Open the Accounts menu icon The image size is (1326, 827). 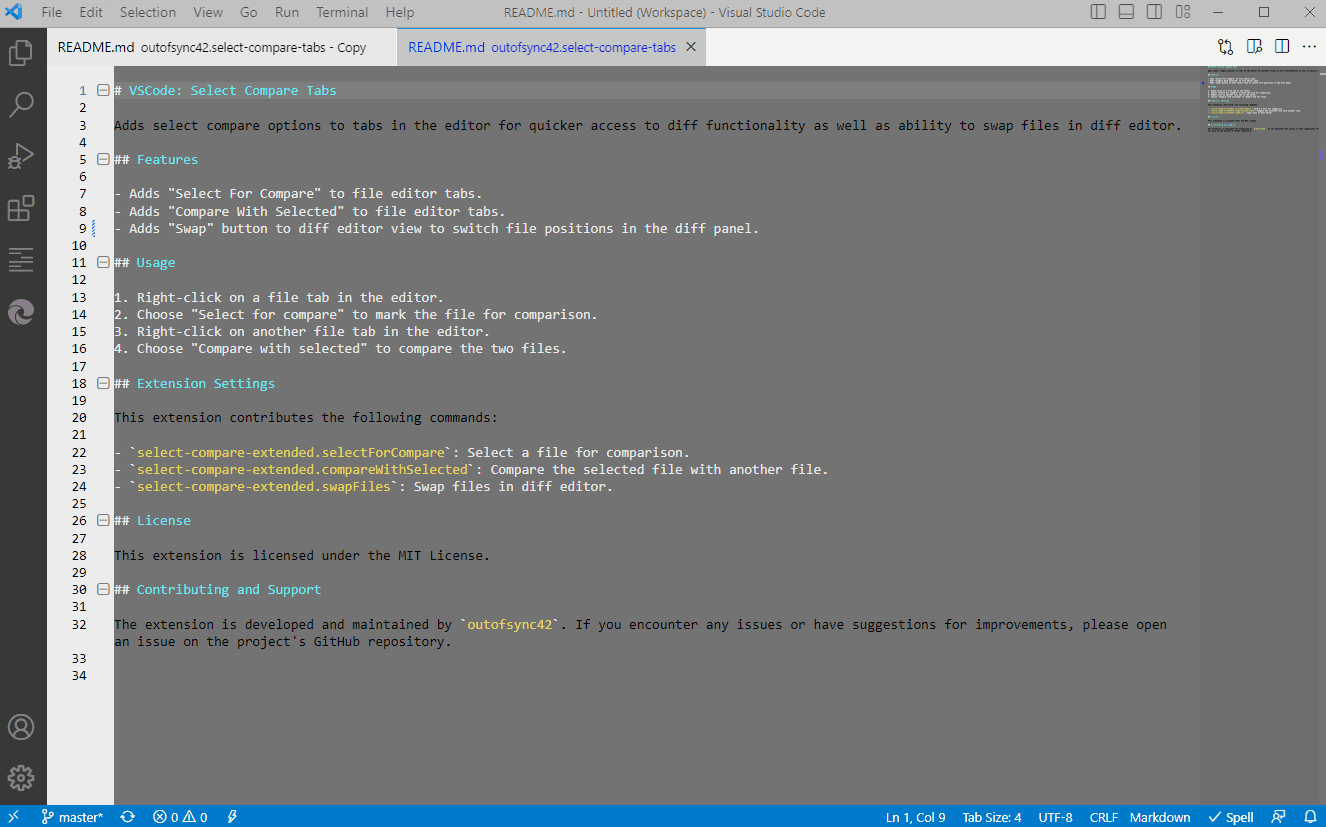pyautogui.click(x=21, y=727)
